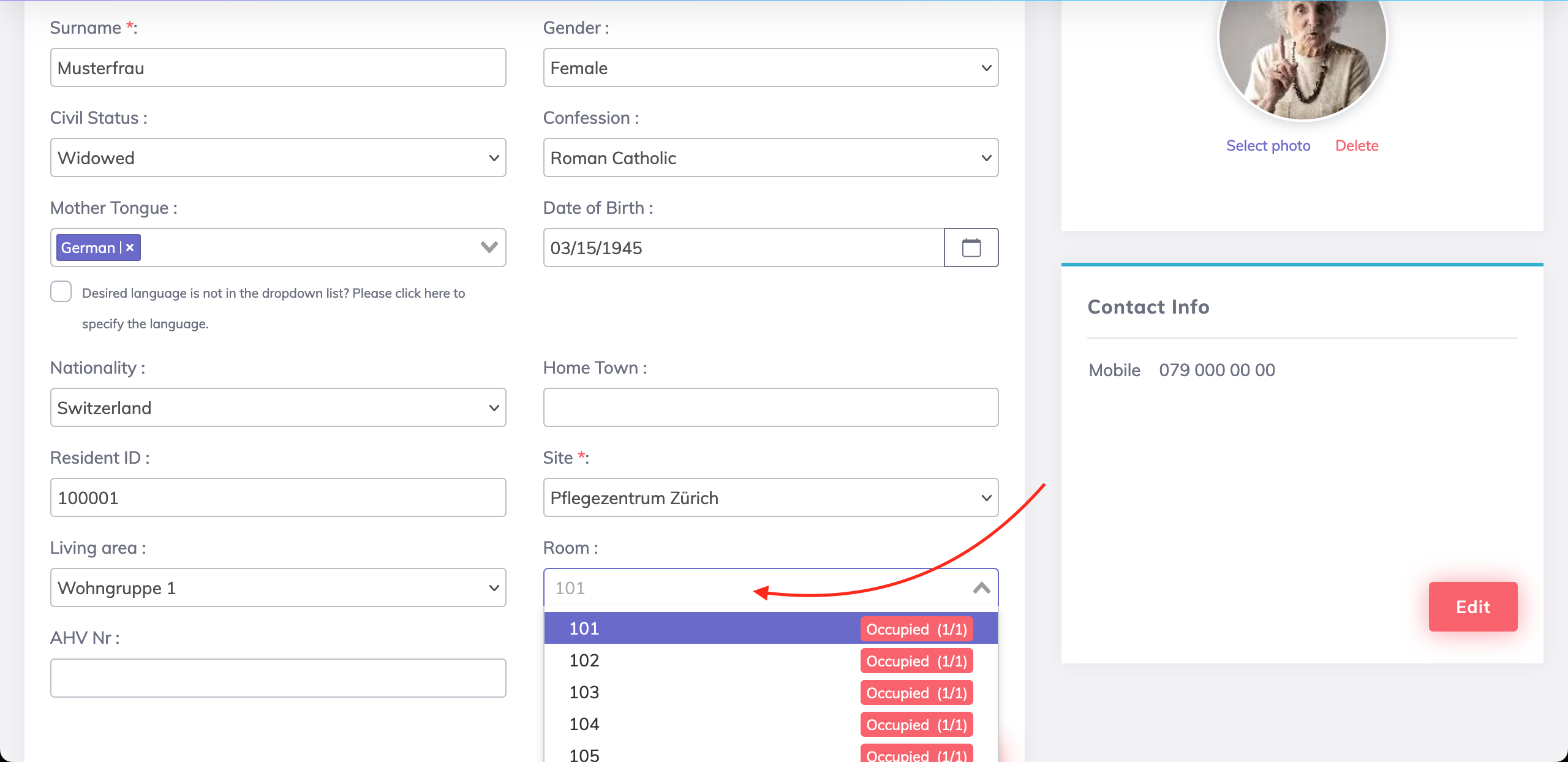Viewport: 1568px width, 762px height.
Task: Check the desired language not listed box
Action: point(61,292)
